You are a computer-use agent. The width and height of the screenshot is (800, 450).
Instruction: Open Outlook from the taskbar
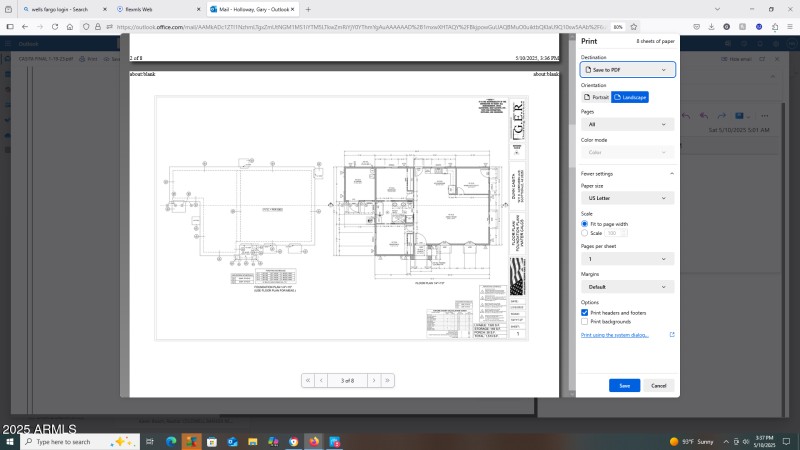coord(231,441)
